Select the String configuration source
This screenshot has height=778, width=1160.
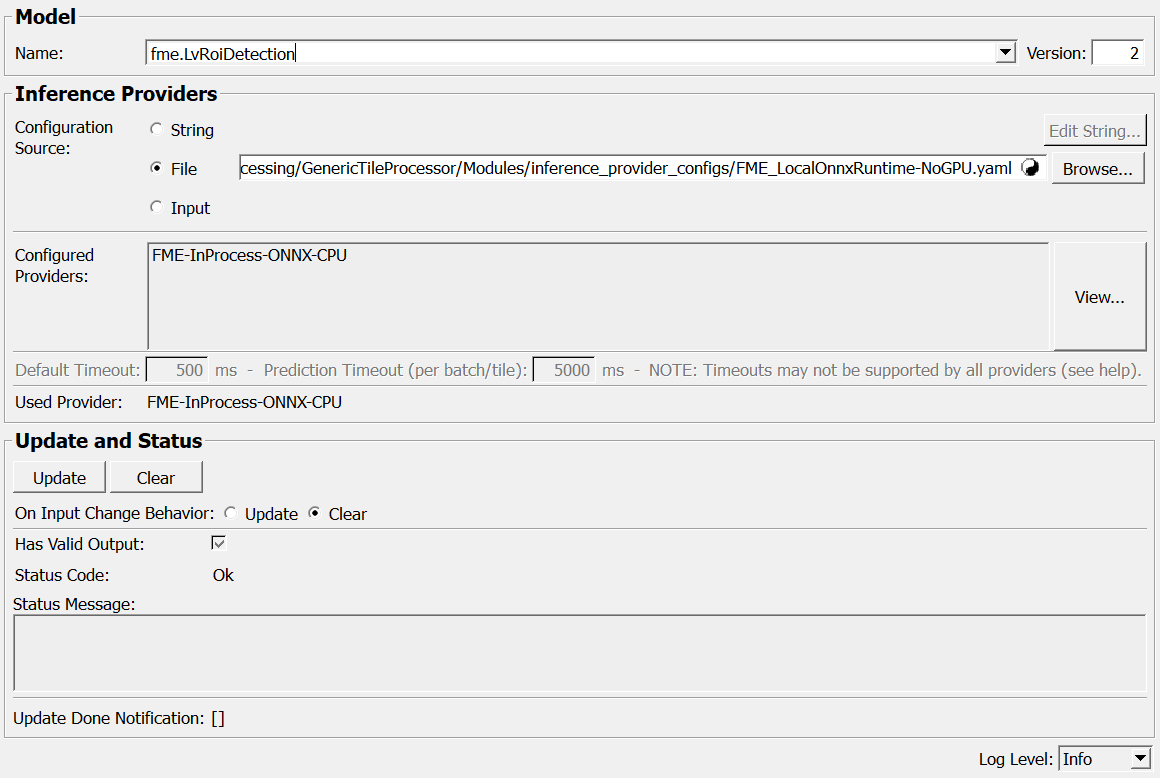click(156, 129)
